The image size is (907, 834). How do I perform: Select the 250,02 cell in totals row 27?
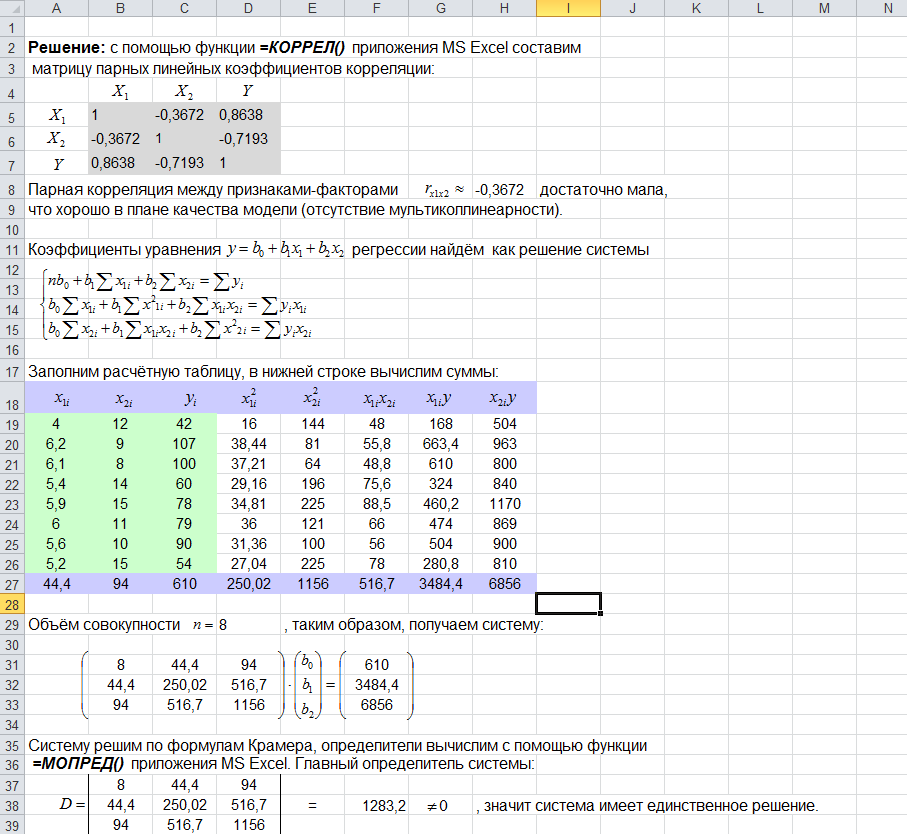coord(247,583)
